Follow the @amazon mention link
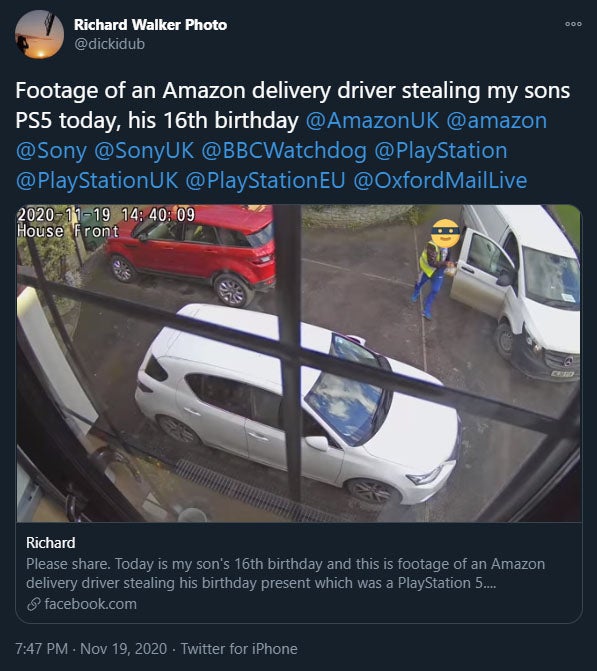The width and height of the screenshot is (597, 671). [496, 121]
